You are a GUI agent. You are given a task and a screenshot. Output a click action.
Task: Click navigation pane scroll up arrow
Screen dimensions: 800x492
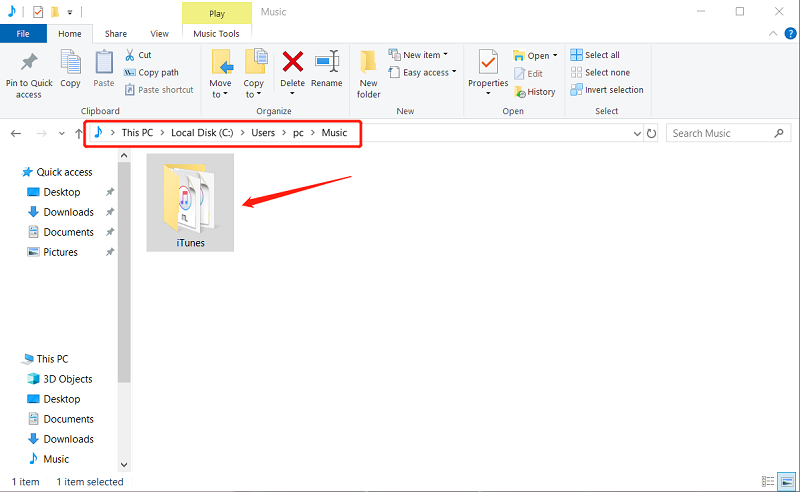click(124, 155)
